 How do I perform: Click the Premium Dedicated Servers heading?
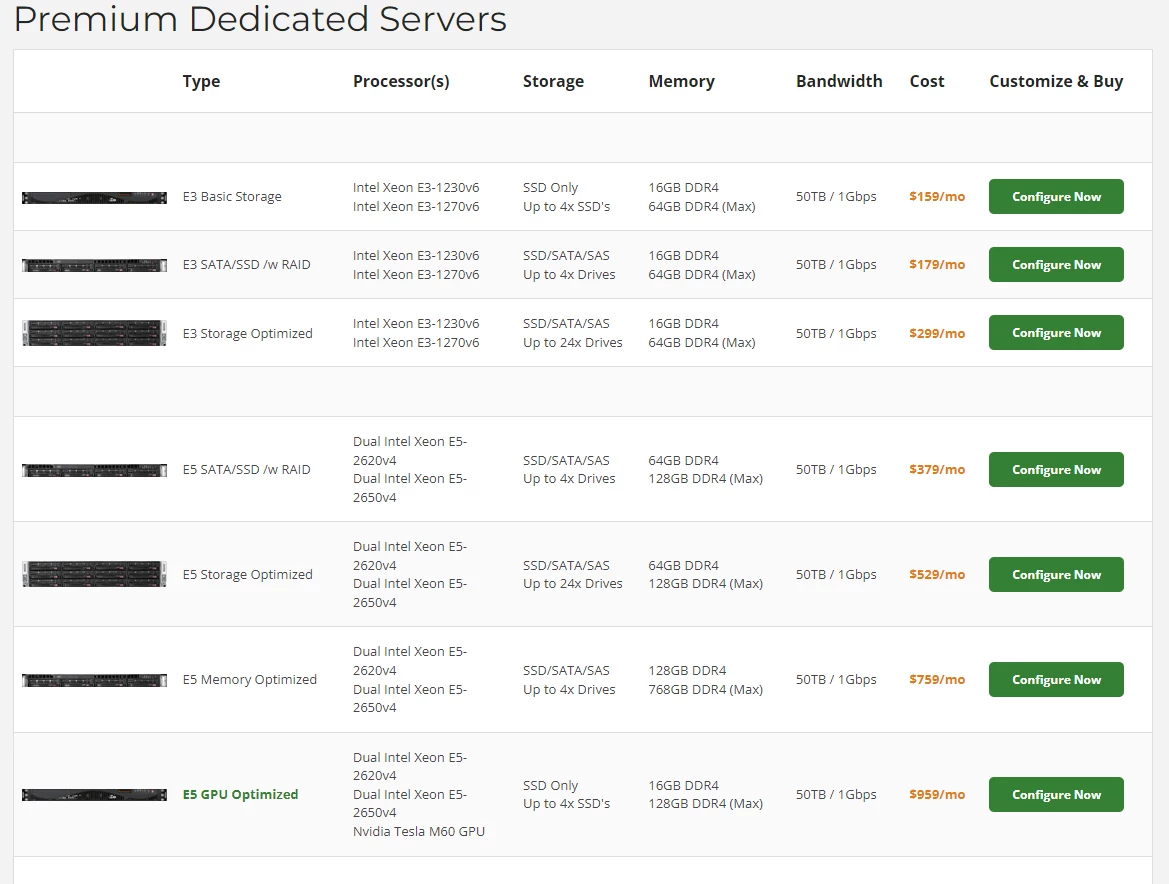pos(260,19)
